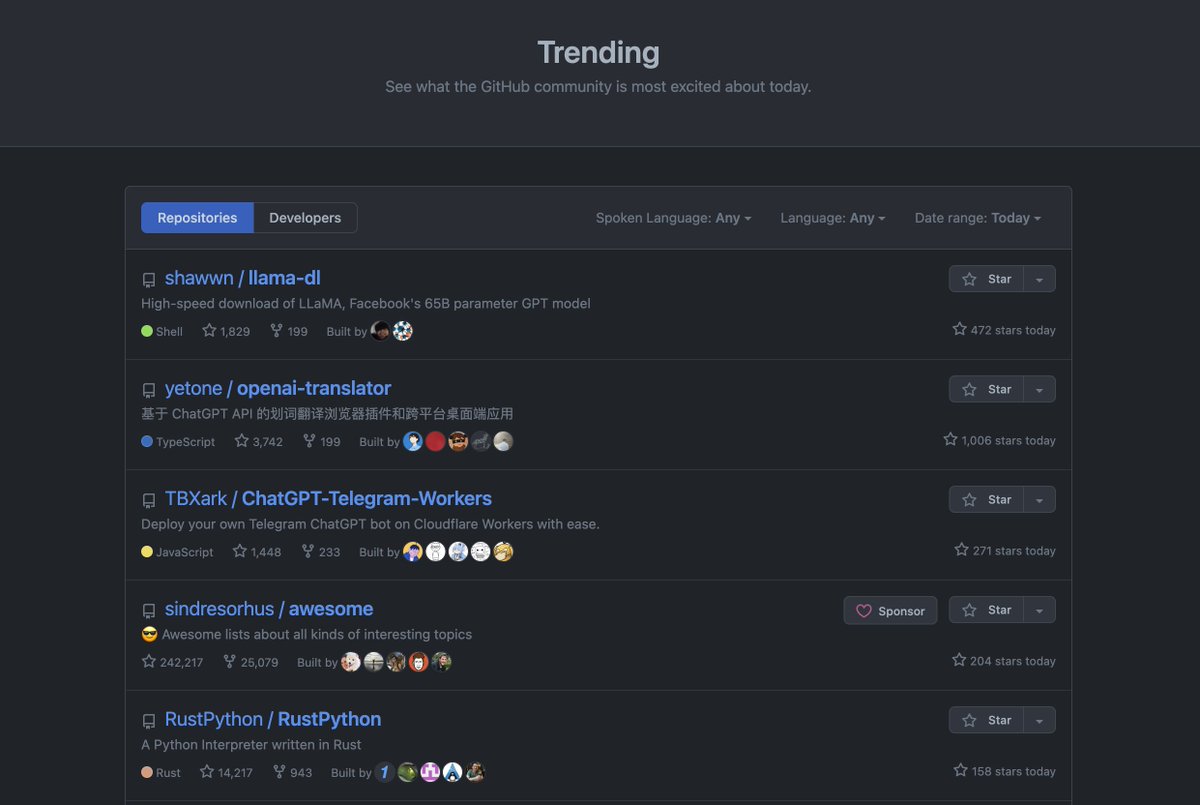This screenshot has width=1200, height=805.
Task: Switch to the Developers tab
Action: [305, 218]
